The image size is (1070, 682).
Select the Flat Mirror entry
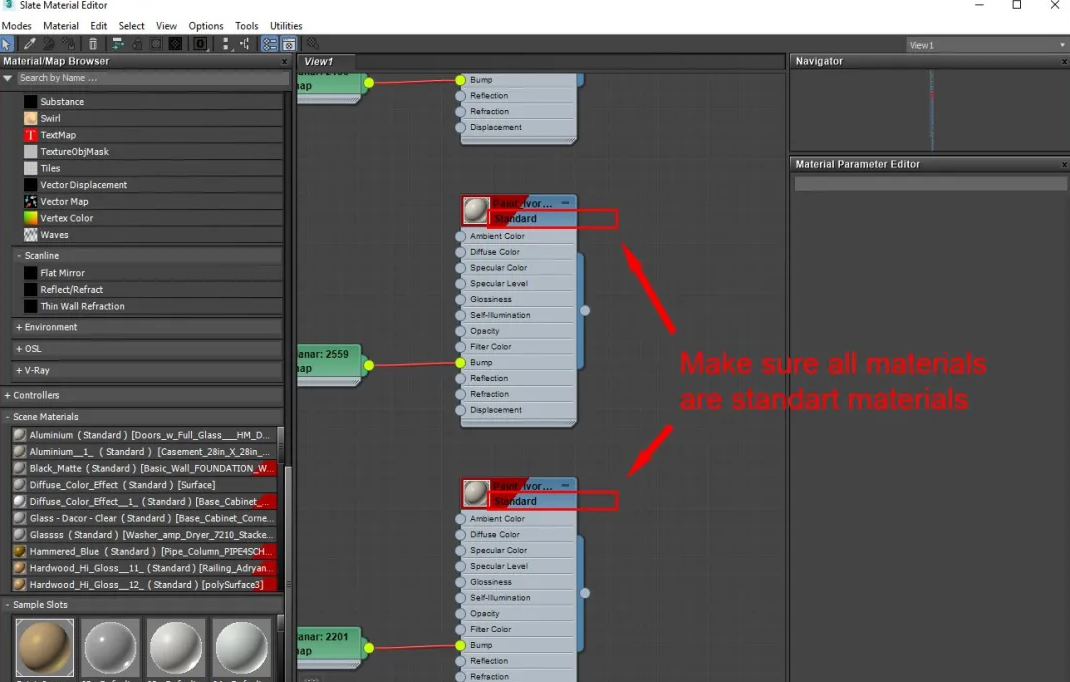[153, 273]
